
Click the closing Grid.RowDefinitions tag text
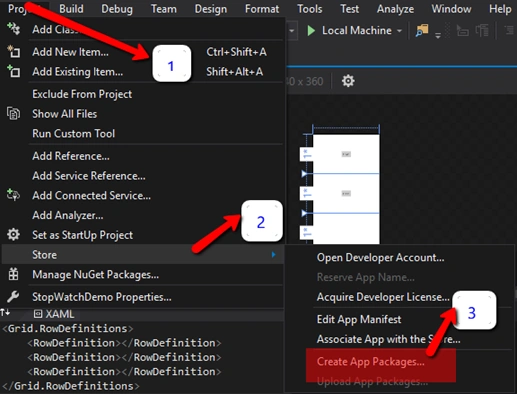click(70, 386)
